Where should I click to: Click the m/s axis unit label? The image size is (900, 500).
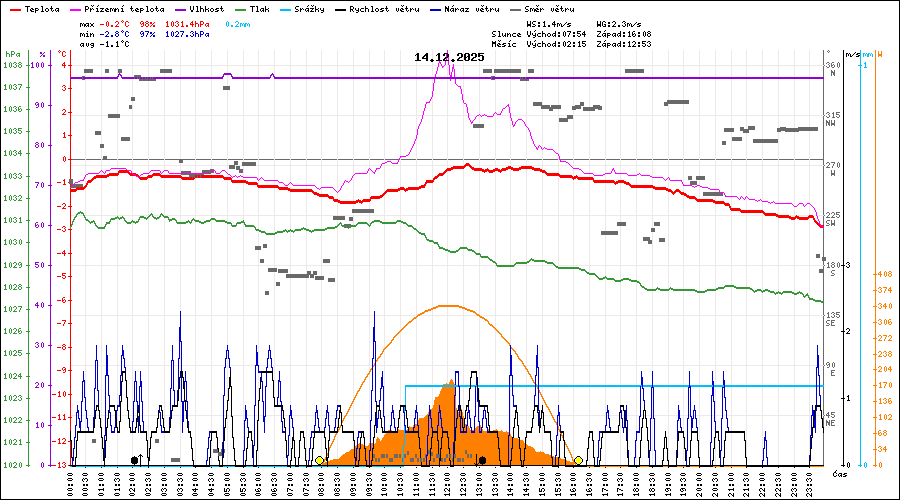tap(851, 54)
